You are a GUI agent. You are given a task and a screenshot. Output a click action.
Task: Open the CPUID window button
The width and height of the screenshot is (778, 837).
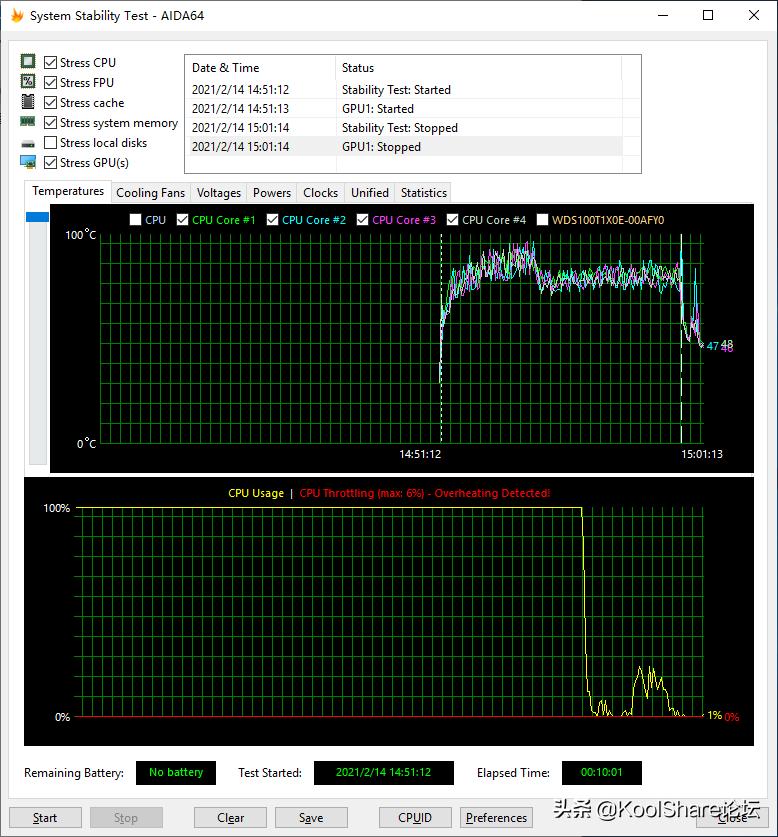point(414,817)
